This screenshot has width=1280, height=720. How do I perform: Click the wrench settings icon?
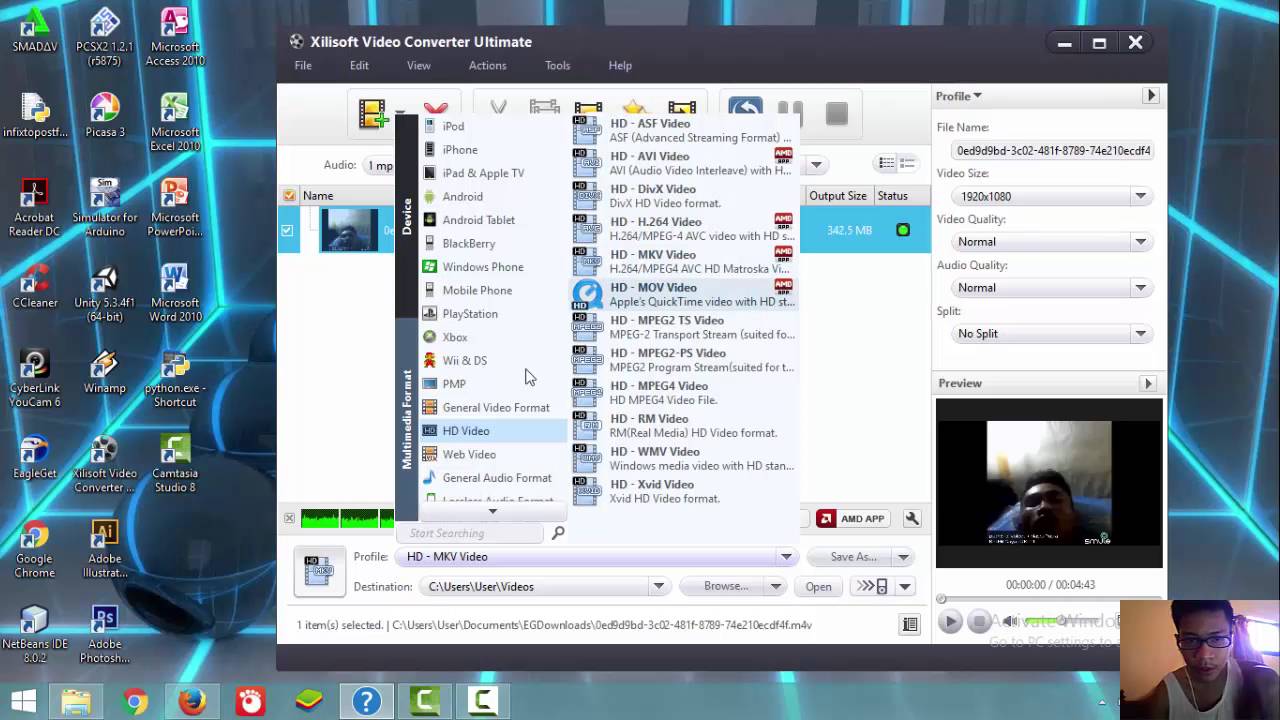[x=912, y=518]
